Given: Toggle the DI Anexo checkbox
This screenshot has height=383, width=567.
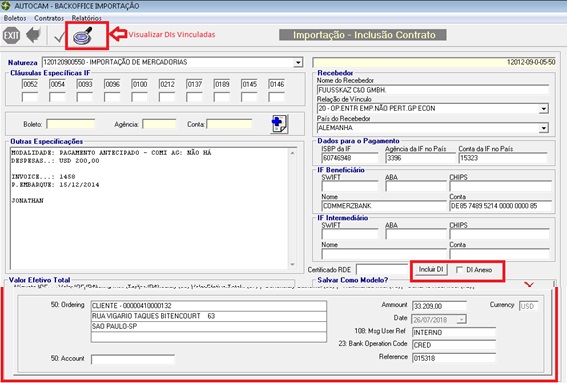Looking at the screenshot, I should click(460, 270).
